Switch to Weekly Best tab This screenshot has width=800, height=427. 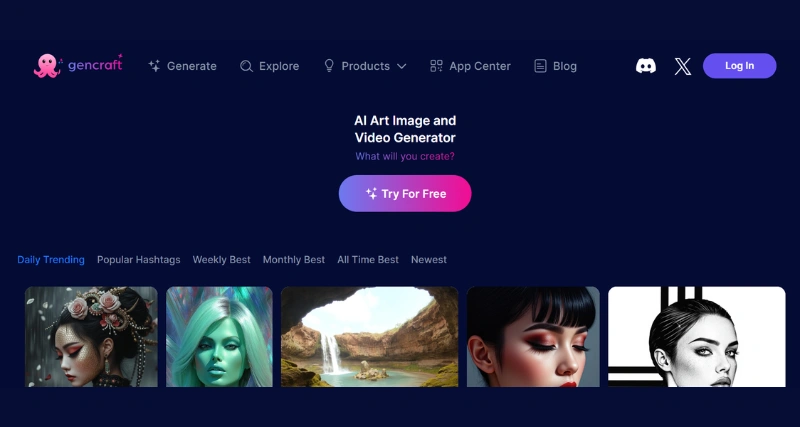(221, 260)
